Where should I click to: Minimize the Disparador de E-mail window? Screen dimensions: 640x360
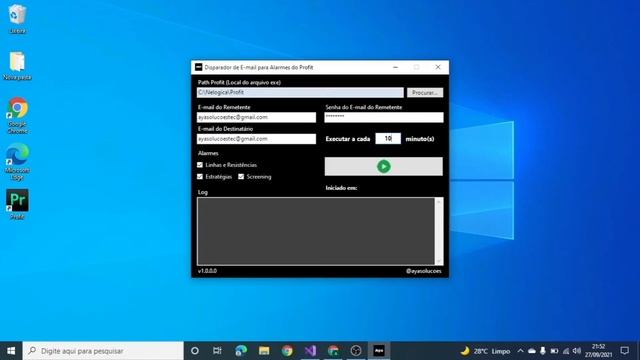click(x=395, y=67)
